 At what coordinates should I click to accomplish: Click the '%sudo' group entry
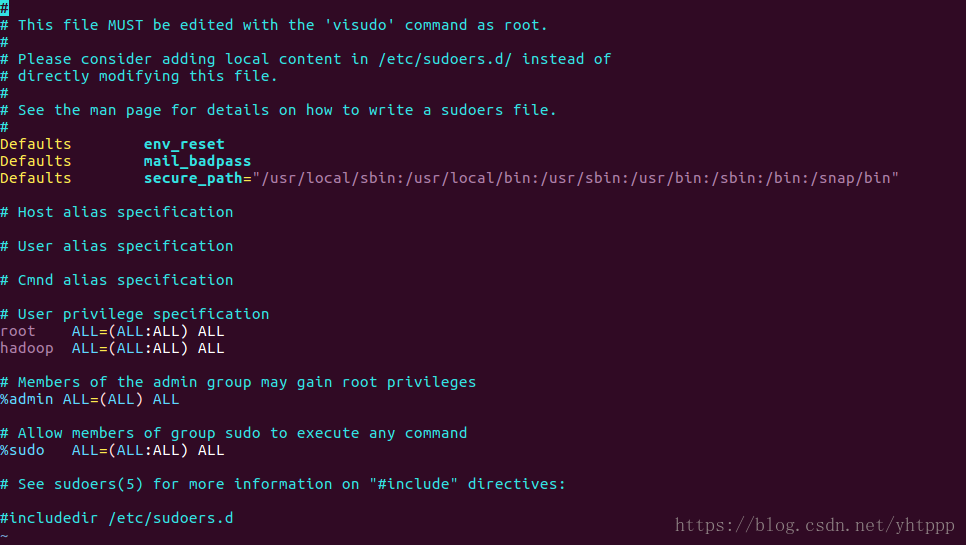tap(22, 450)
